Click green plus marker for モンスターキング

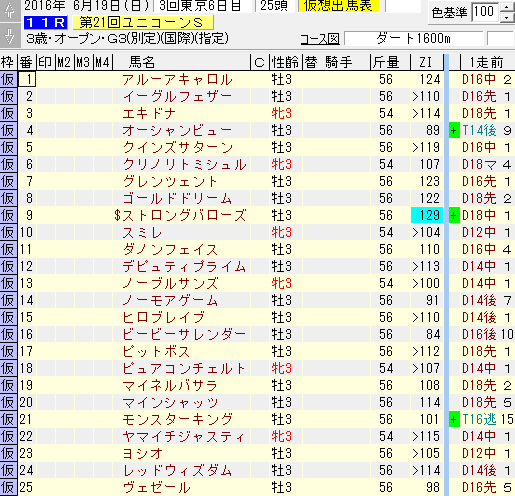coord(454,419)
